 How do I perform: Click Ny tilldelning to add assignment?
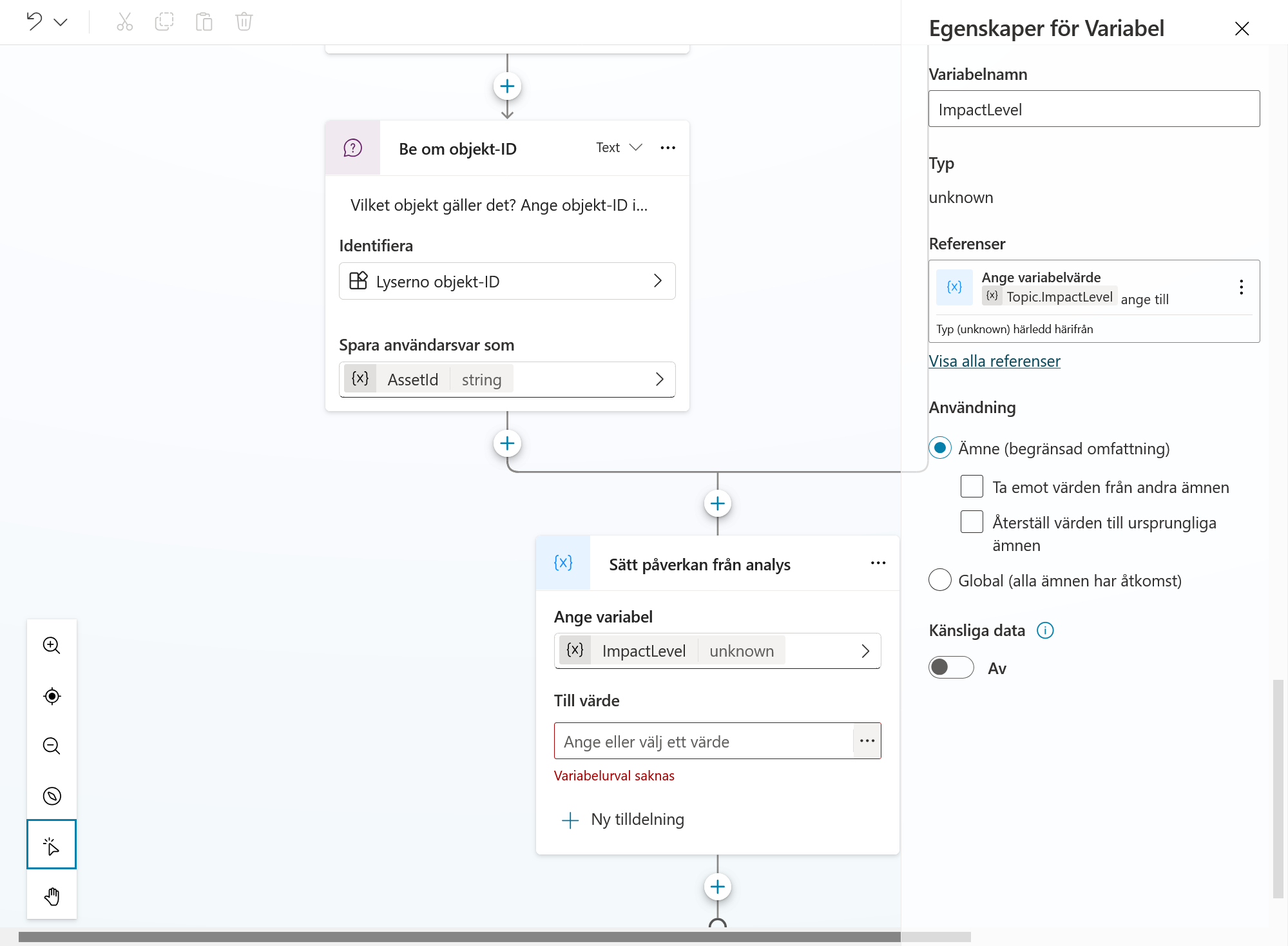click(623, 820)
